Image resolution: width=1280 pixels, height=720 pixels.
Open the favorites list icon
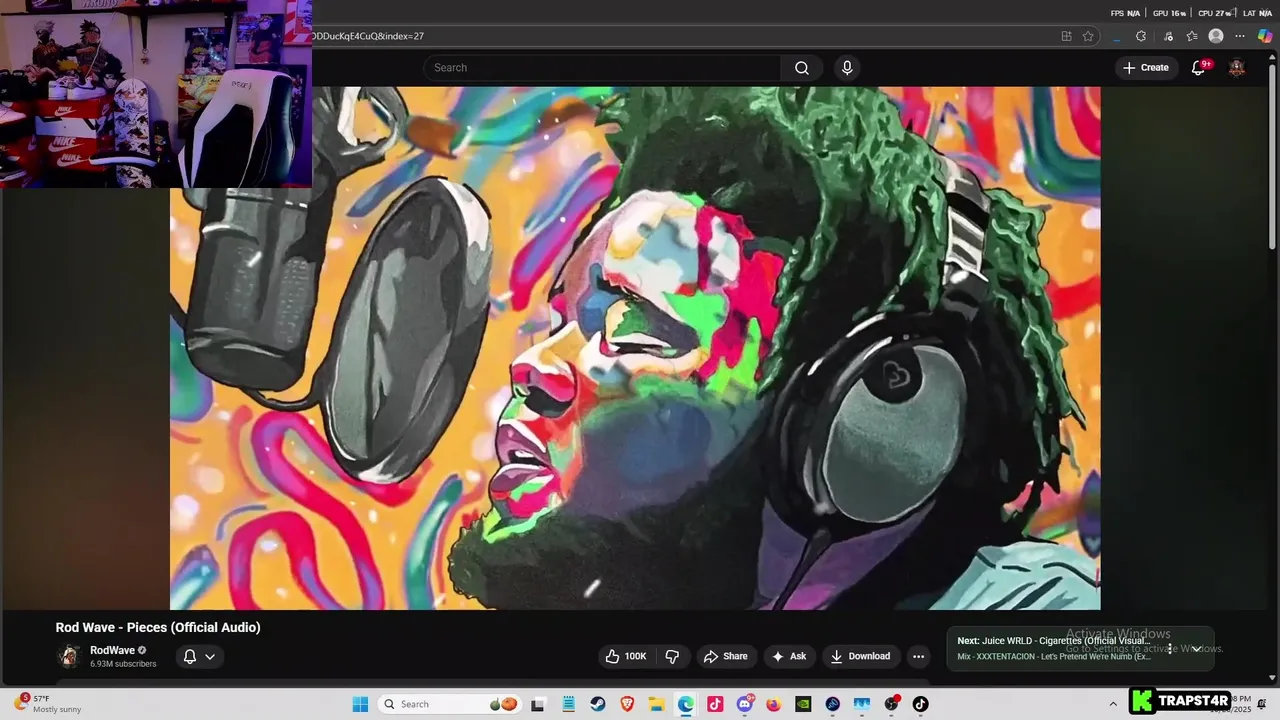[1191, 36]
